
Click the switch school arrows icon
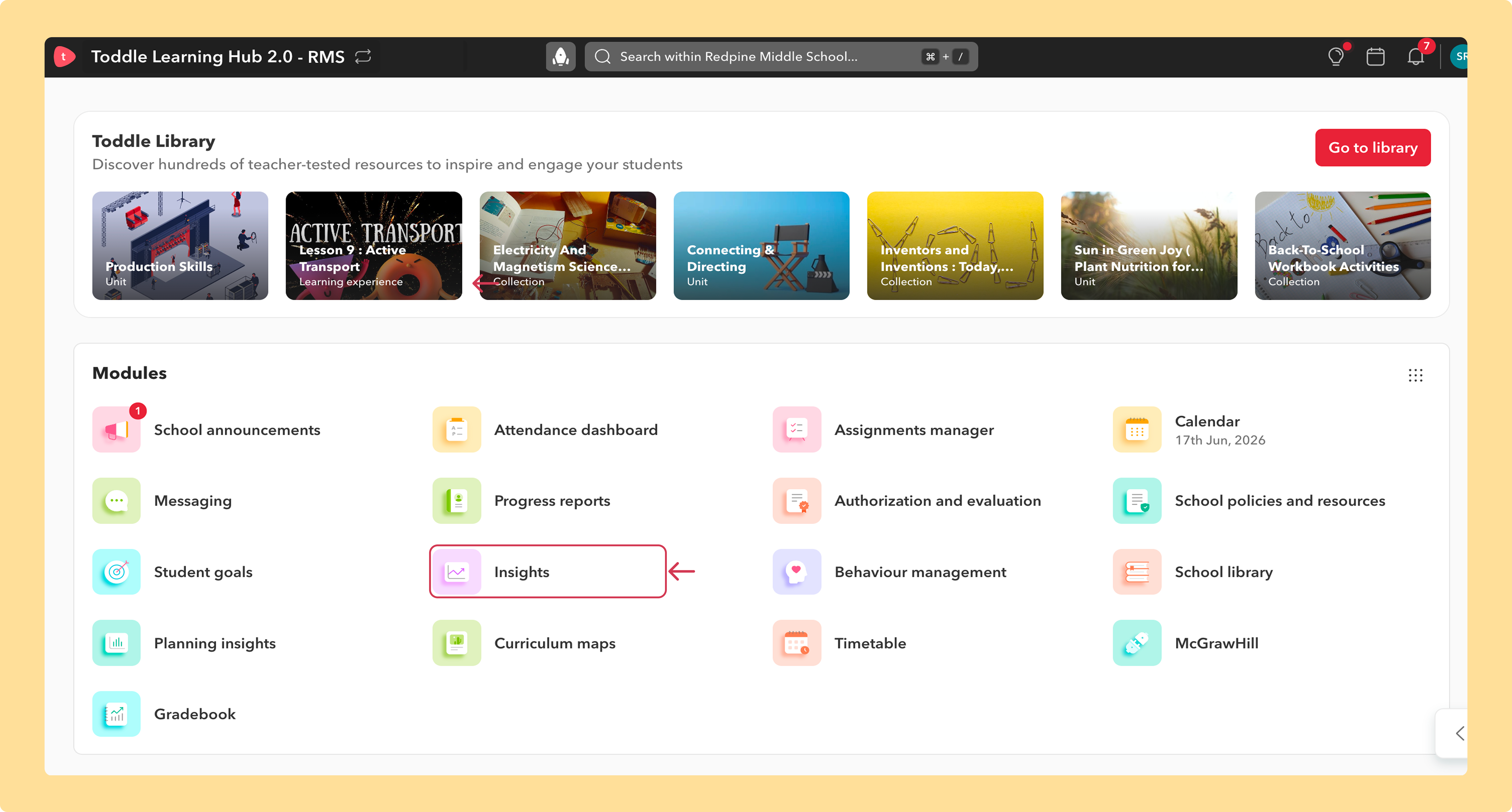(x=363, y=56)
